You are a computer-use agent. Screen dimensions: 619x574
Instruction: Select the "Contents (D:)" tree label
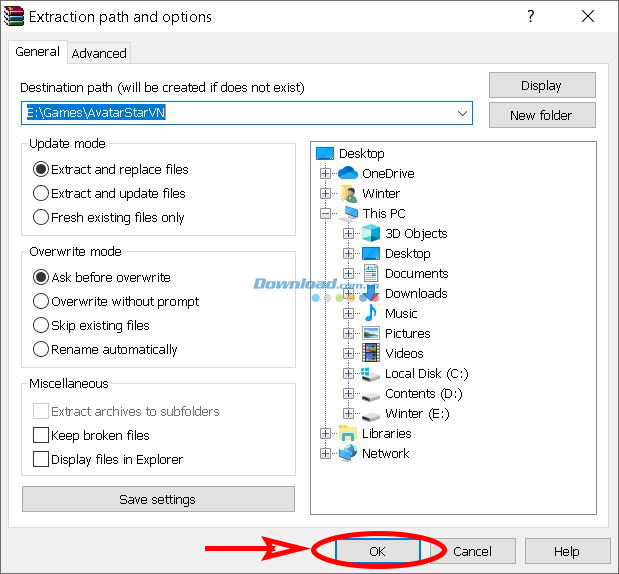pos(424,394)
